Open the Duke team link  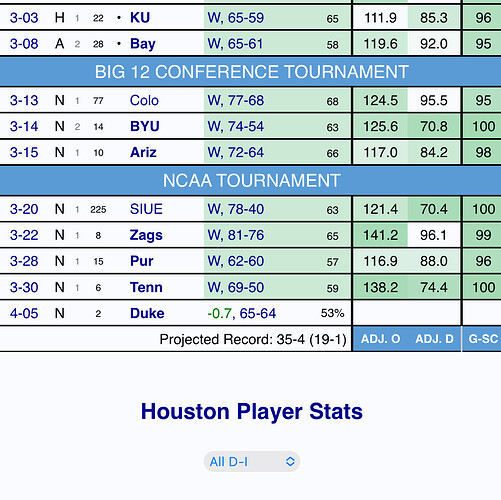click(x=147, y=313)
